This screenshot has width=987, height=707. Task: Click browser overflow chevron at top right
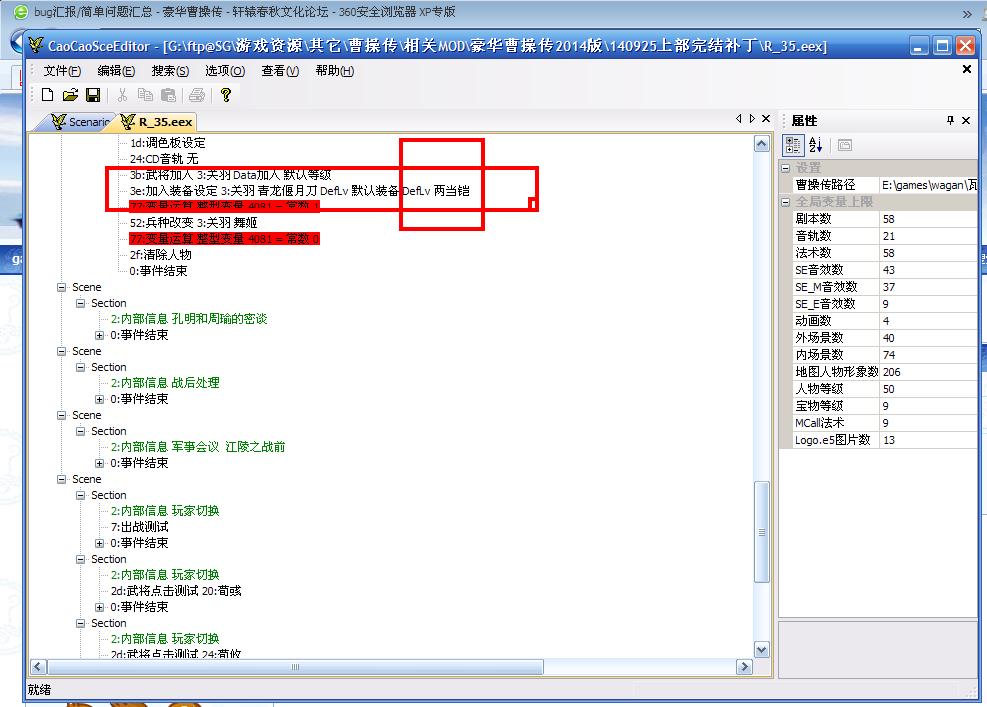pyautogui.click(x=967, y=14)
